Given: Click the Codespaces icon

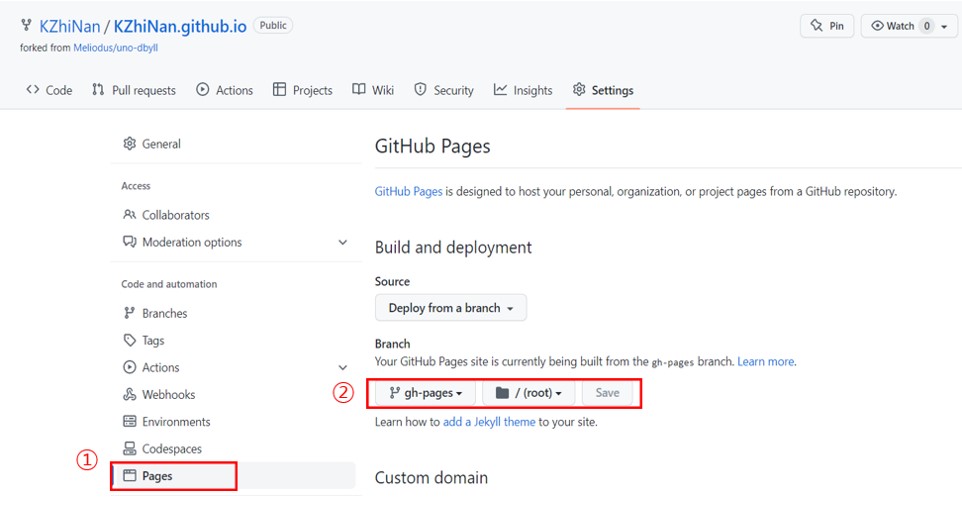Looking at the screenshot, I should (129, 449).
